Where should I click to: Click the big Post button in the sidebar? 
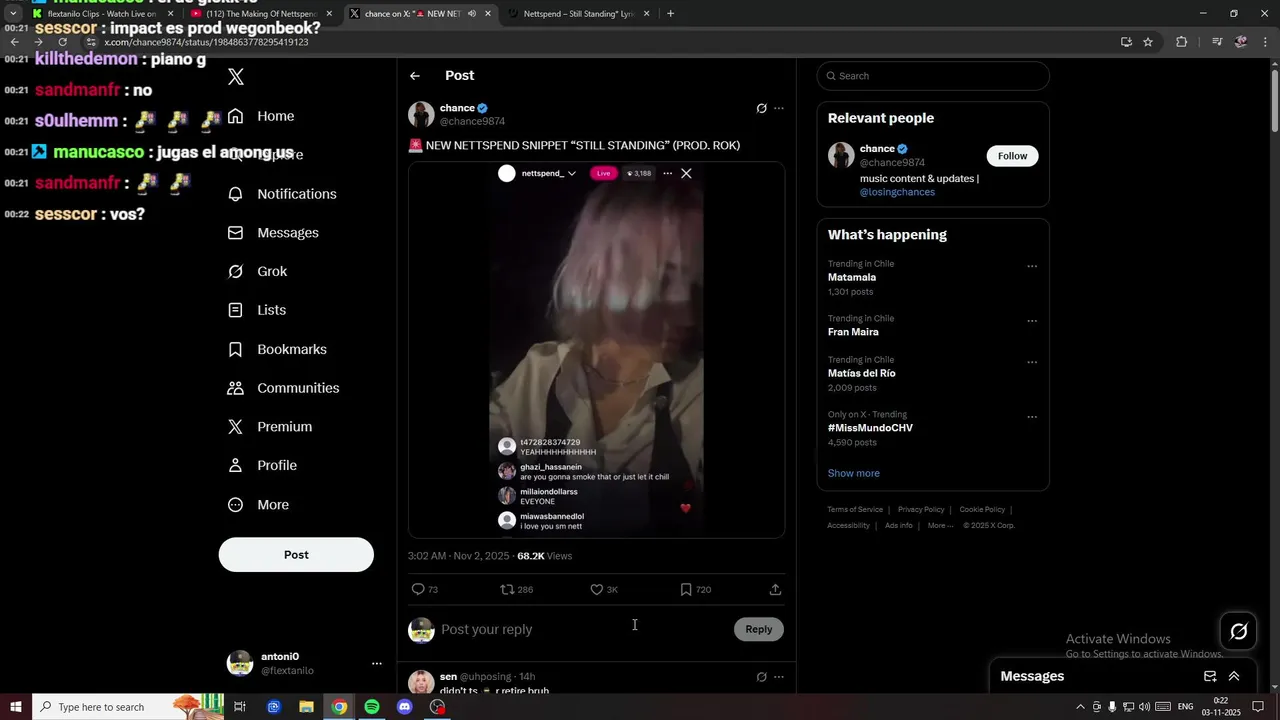click(x=296, y=555)
